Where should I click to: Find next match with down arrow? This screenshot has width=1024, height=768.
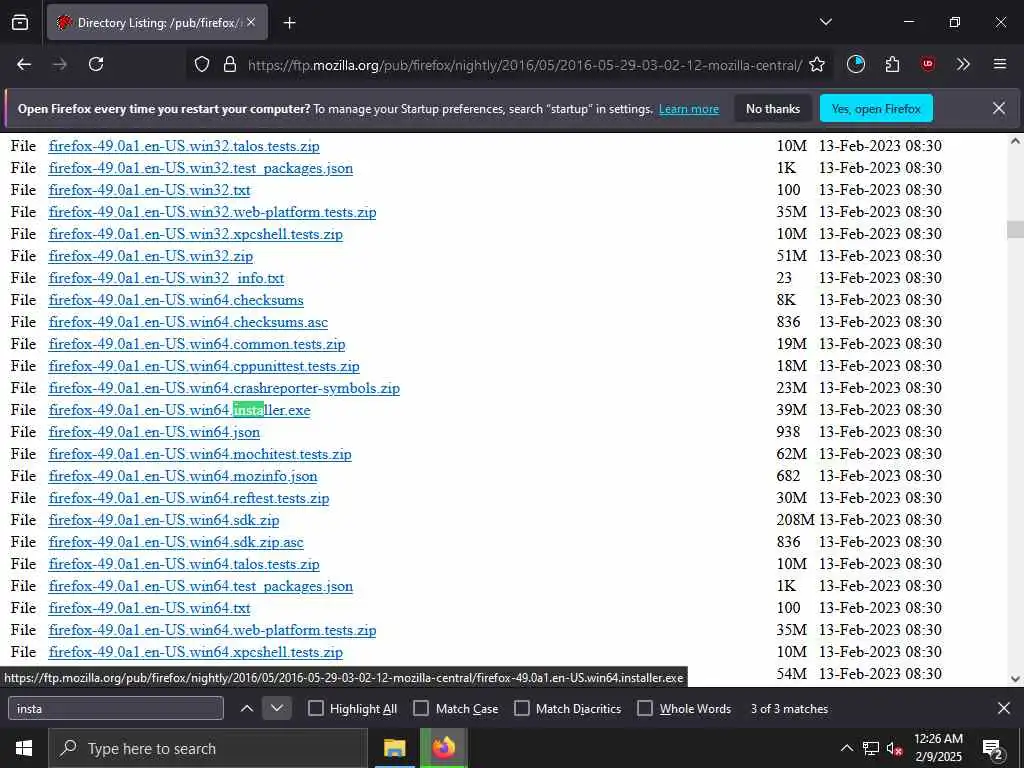pos(277,708)
